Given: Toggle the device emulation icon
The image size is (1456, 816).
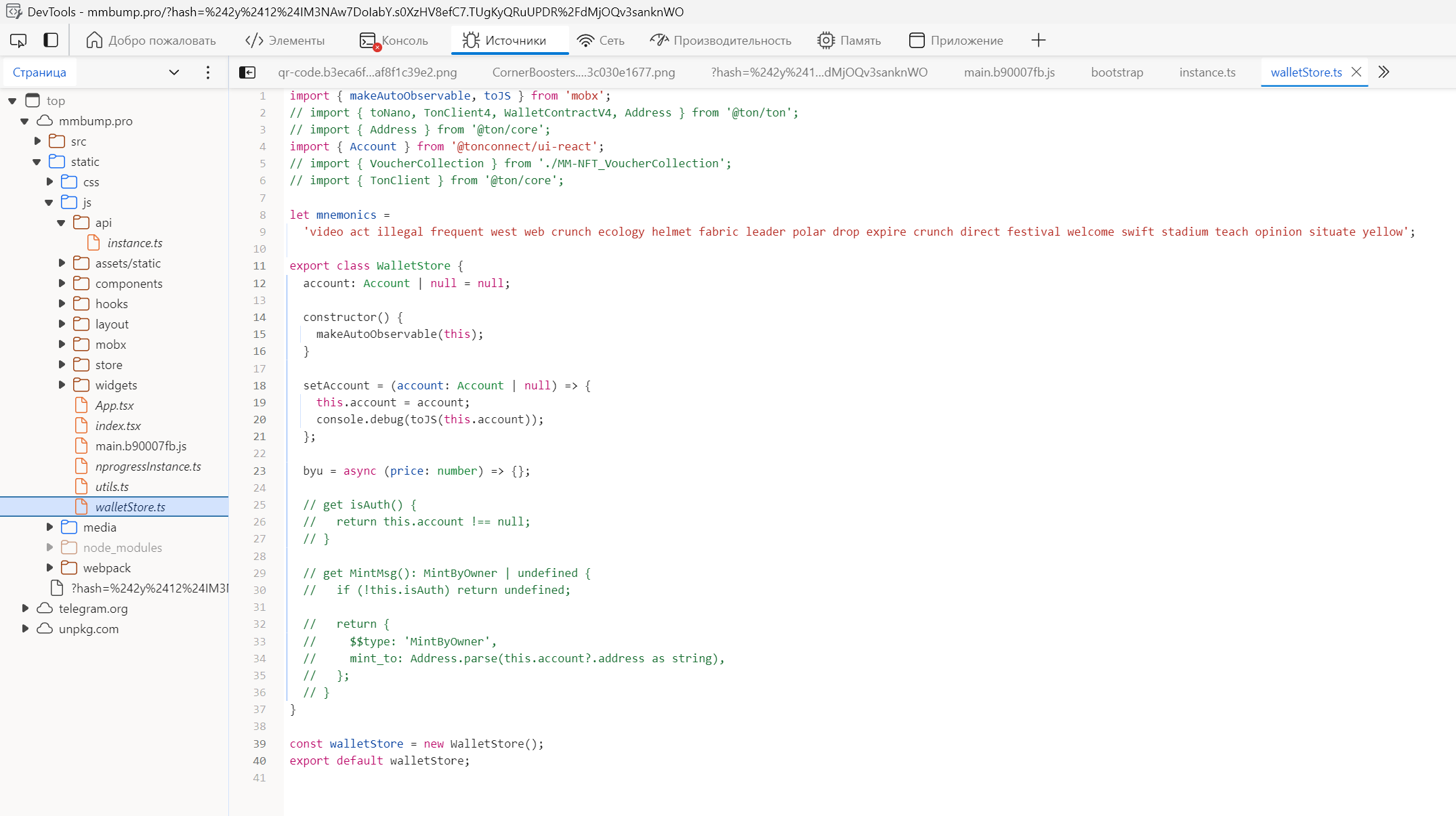Looking at the screenshot, I should 51,41.
